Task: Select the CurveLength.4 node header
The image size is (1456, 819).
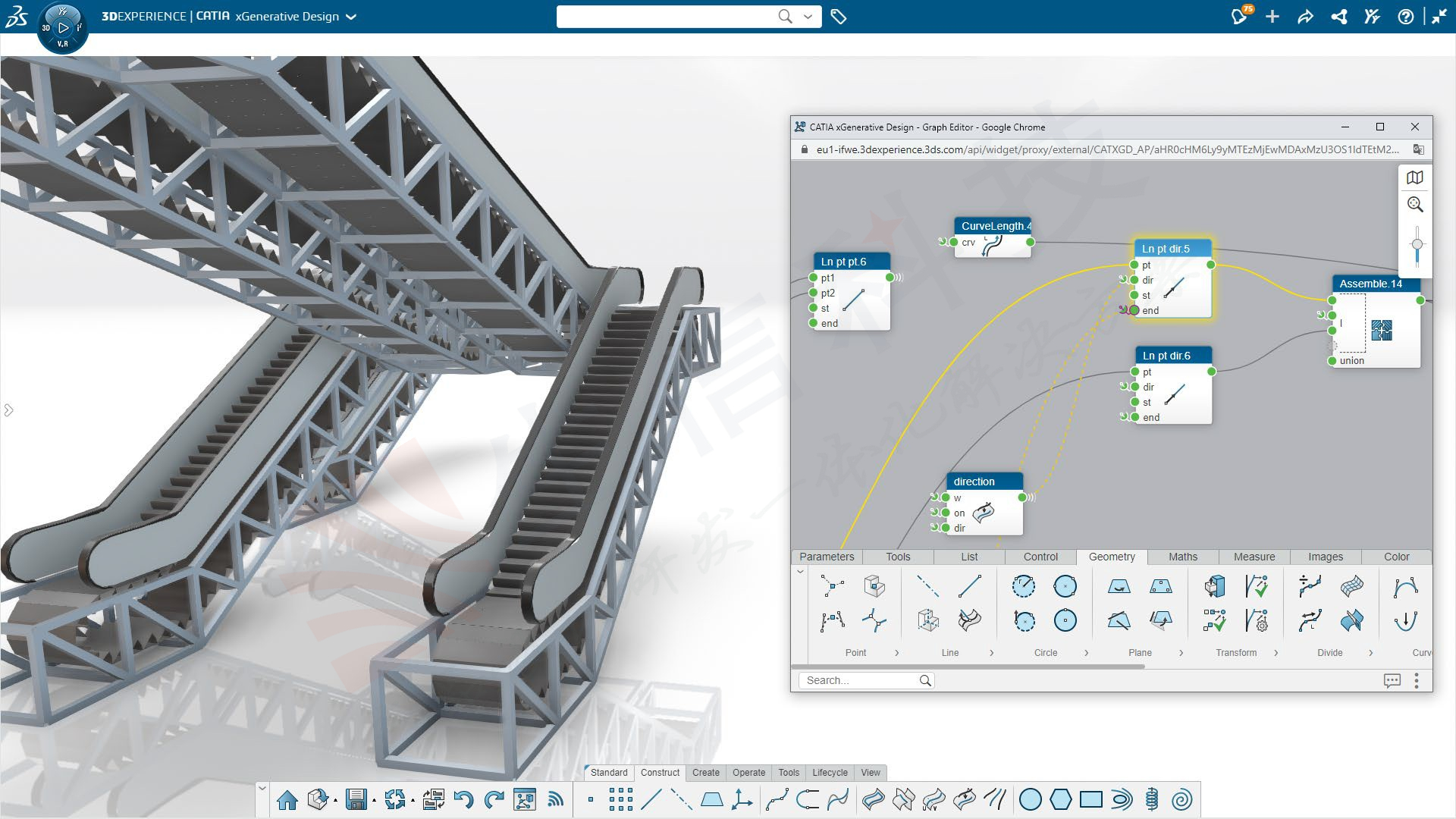Action: pyautogui.click(x=993, y=226)
